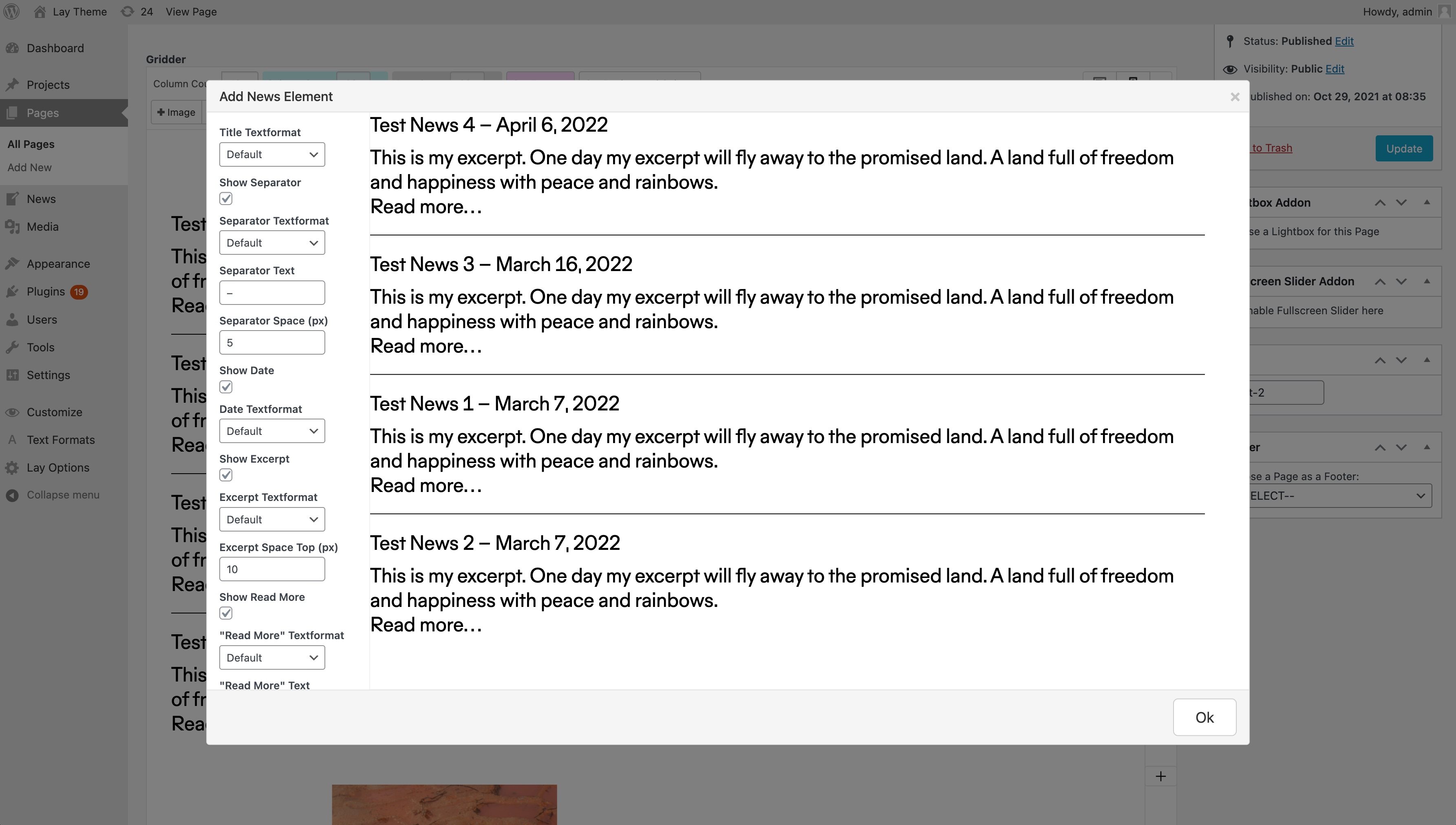Toggle the Show Separator checkbox
The image size is (1456, 825).
coord(226,199)
